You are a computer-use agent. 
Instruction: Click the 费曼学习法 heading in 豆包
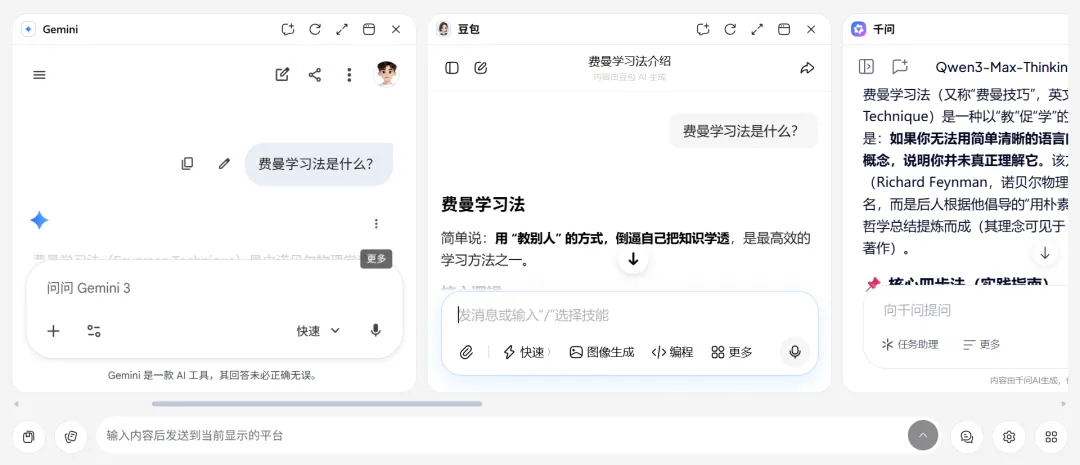click(x=483, y=205)
